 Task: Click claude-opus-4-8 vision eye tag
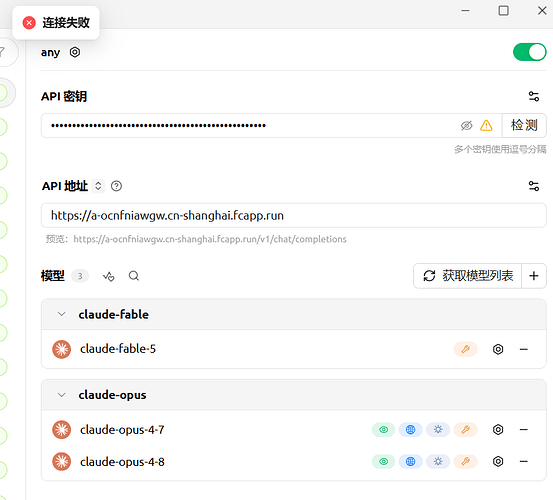pyautogui.click(x=383, y=461)
